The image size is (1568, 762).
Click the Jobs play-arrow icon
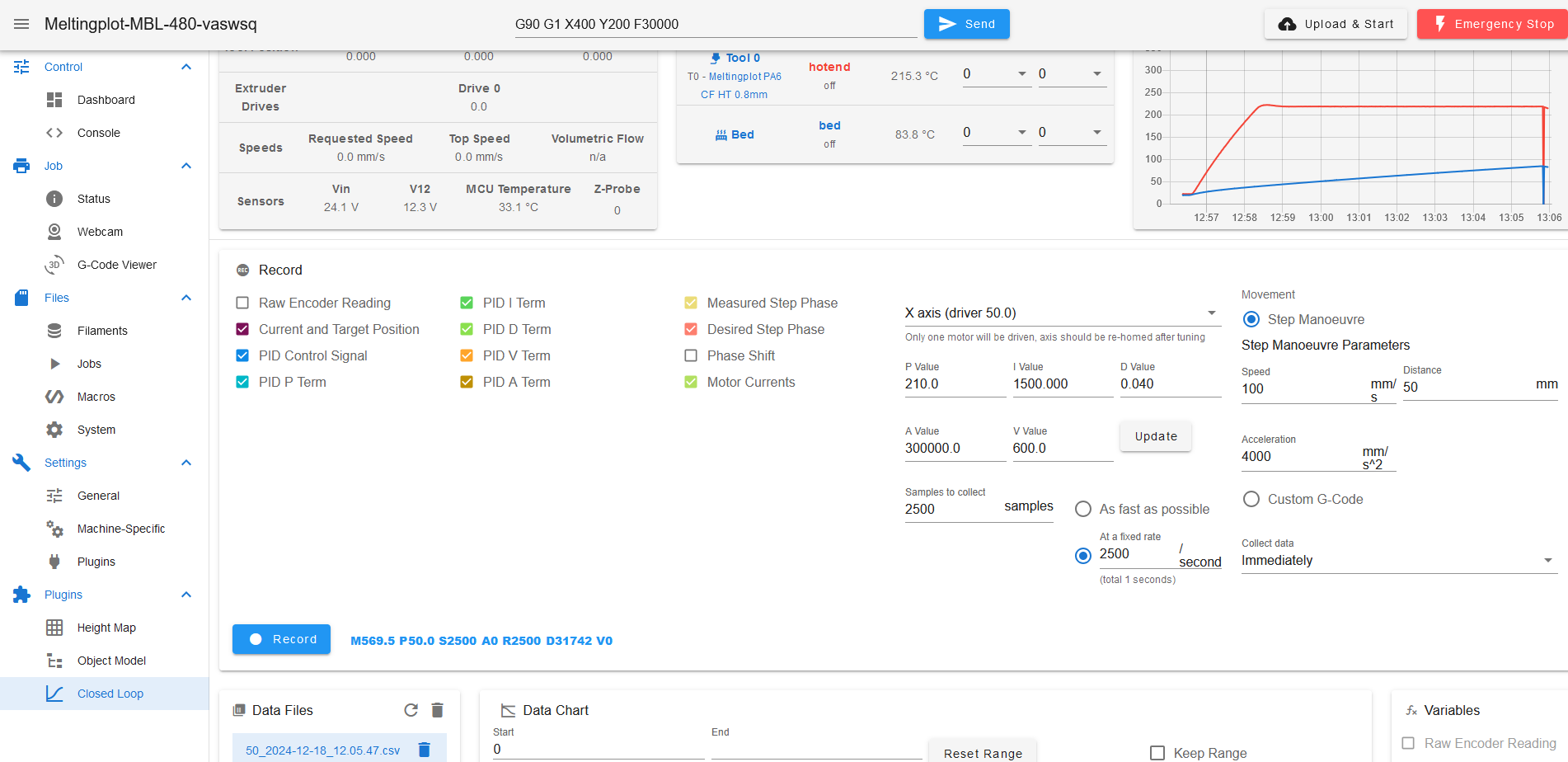click(54, 364)
